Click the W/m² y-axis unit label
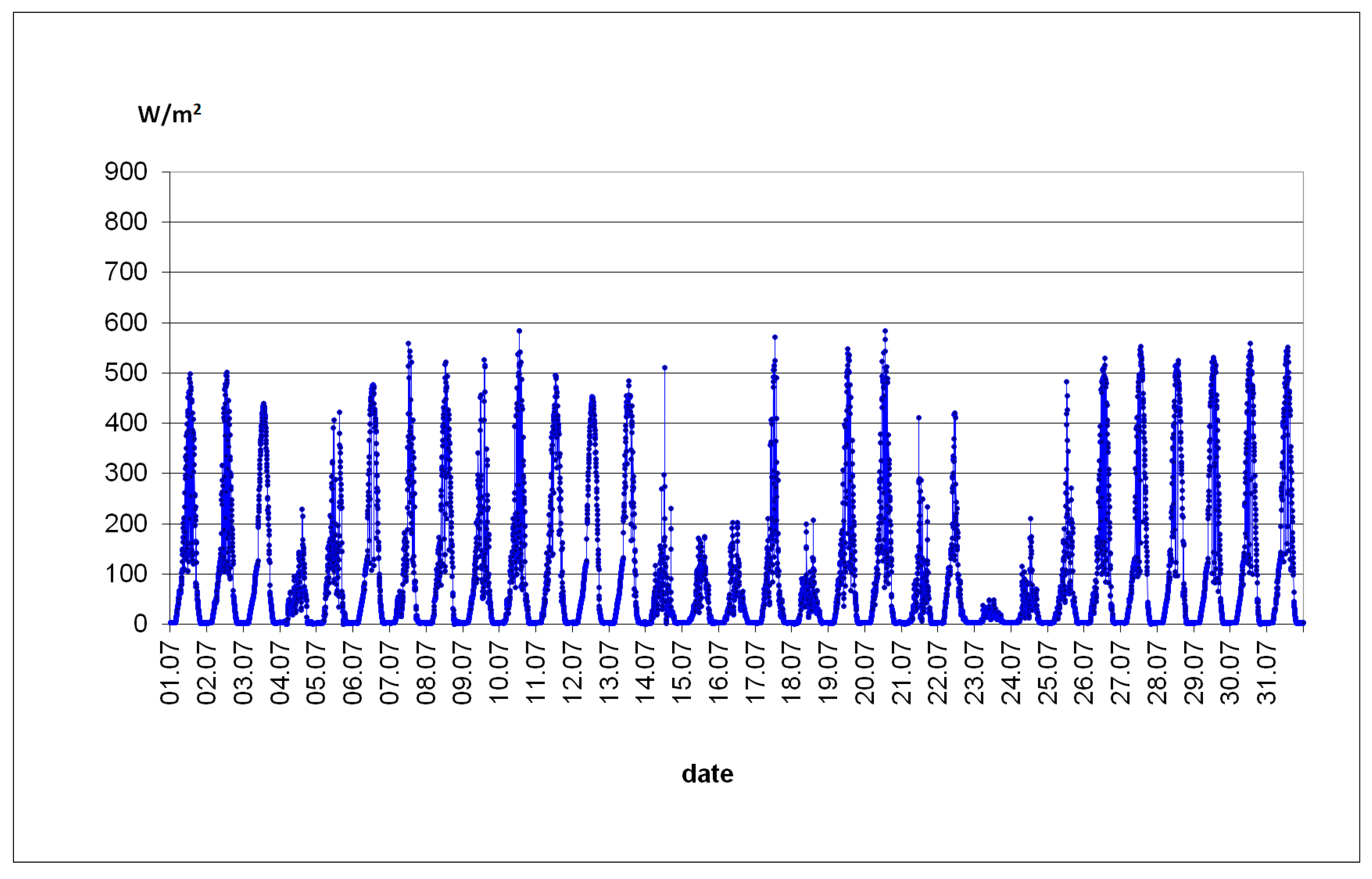This screenshot has width=1372, height=879. pyautogui.click(x=169, y=114)
